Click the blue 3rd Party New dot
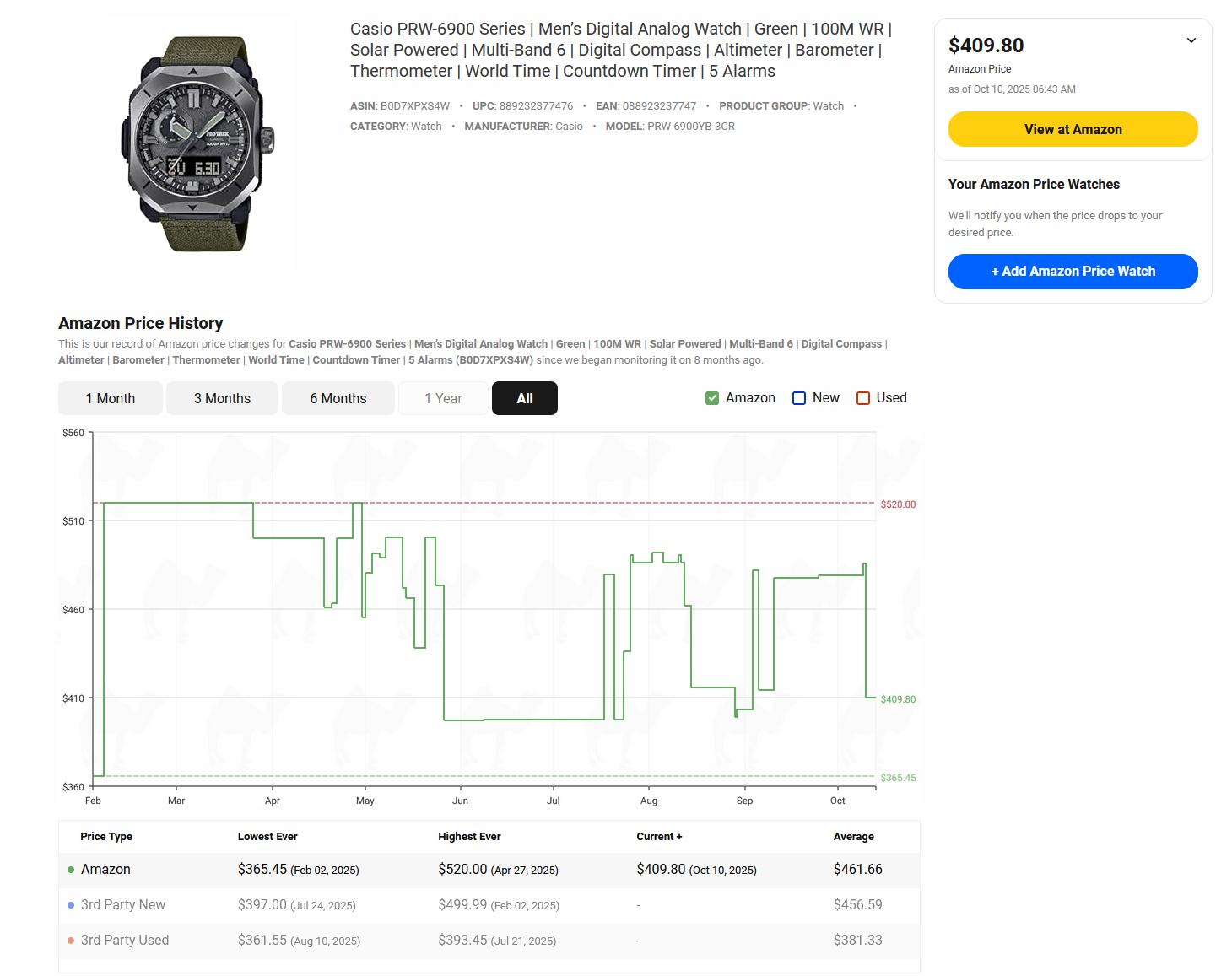 pos(71,905)
